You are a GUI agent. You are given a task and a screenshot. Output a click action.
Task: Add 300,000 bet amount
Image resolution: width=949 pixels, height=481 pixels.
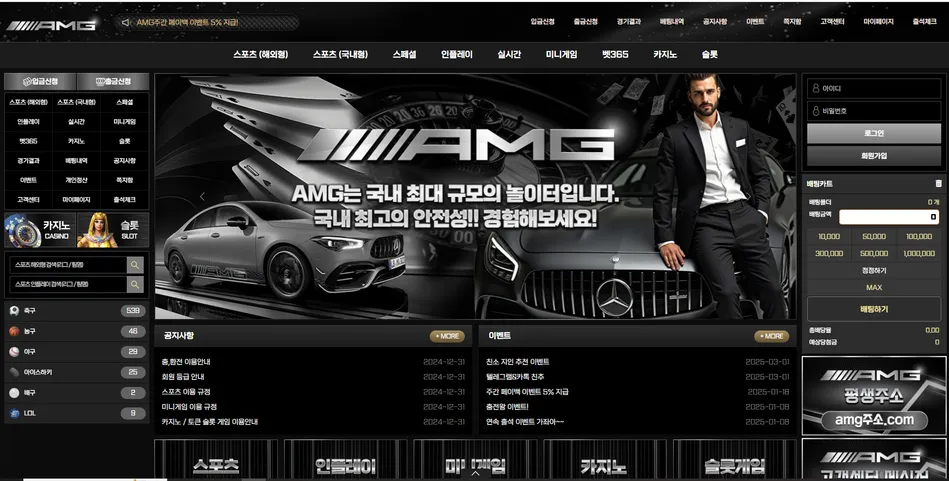tap(829, 254)
